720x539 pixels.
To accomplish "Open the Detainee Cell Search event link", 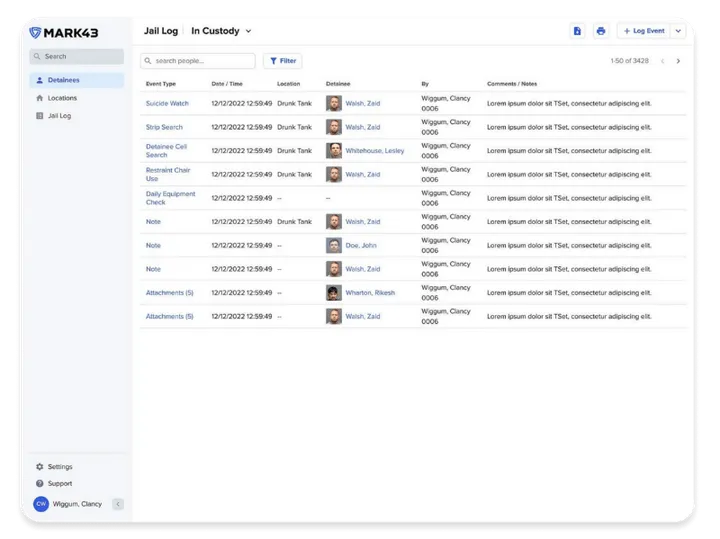I will 166,151.
